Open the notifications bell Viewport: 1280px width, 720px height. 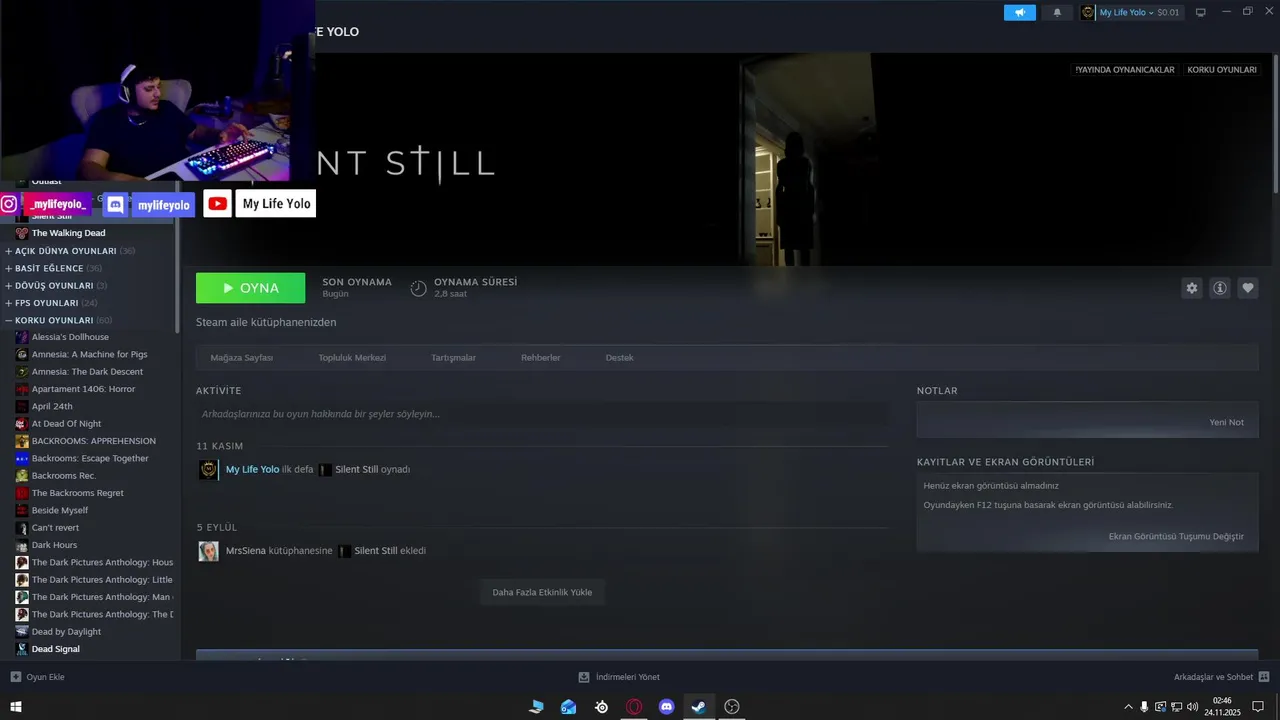click(x=1057, y=12)
